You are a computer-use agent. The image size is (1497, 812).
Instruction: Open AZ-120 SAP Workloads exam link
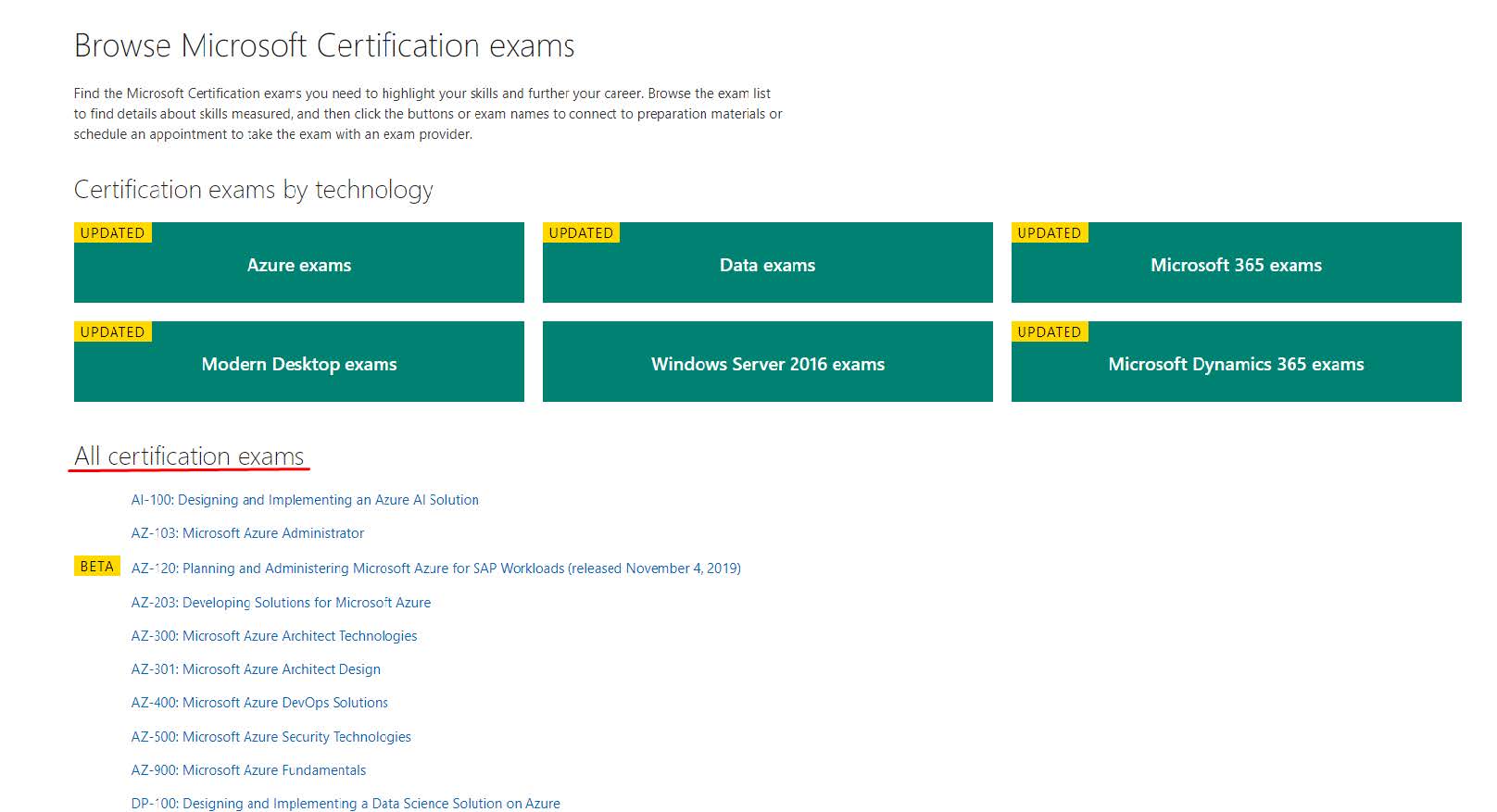pyautogui.click(x=435, y=568)
